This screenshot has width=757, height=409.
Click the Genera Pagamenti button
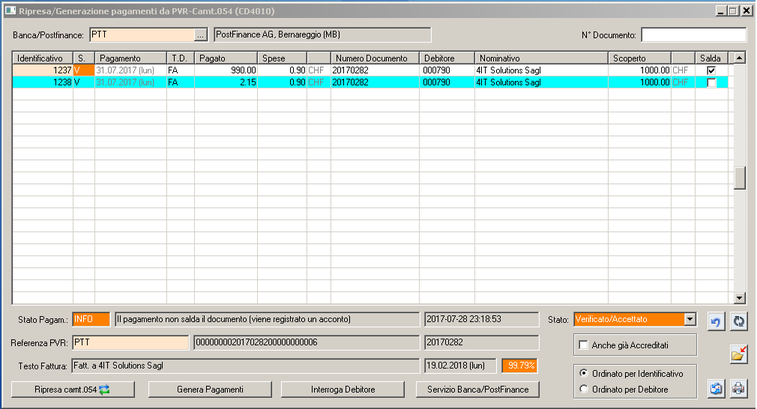click(x=210, y=388)
